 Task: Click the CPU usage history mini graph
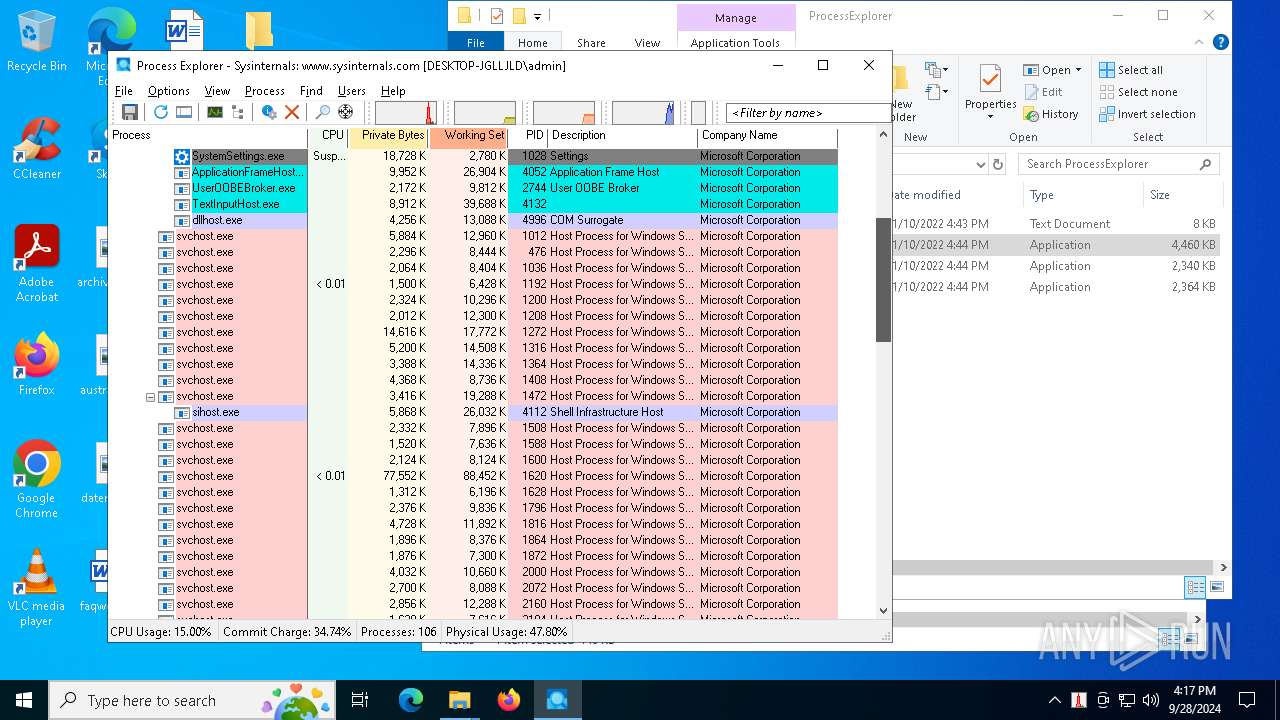(x=406, y=113)
